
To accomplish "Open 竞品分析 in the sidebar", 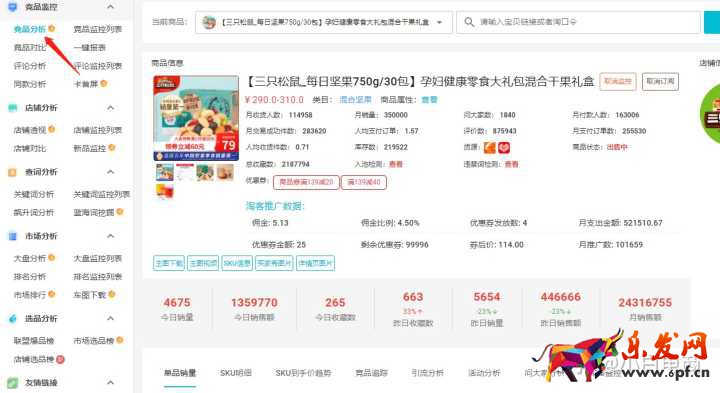I will [x=29, y=29].
